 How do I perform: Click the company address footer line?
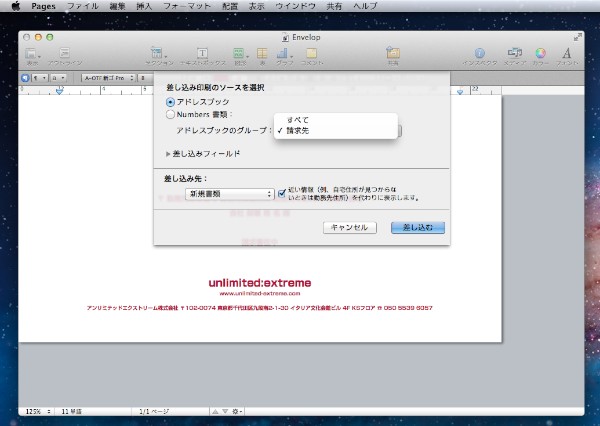pos(259,308)
